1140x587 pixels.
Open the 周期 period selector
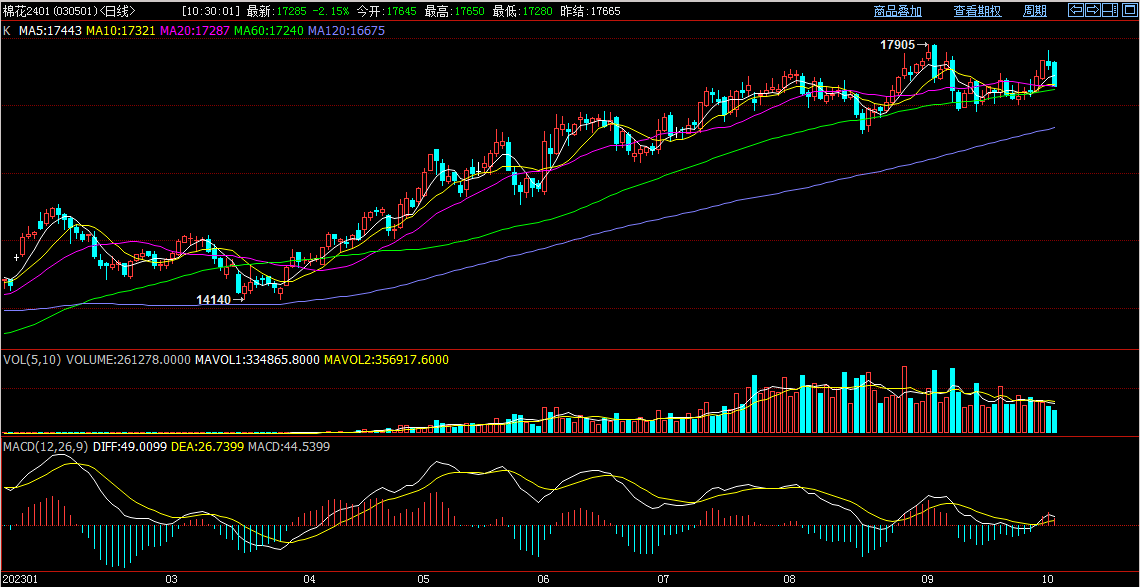pyautogui.click(x=1035, y=11)
